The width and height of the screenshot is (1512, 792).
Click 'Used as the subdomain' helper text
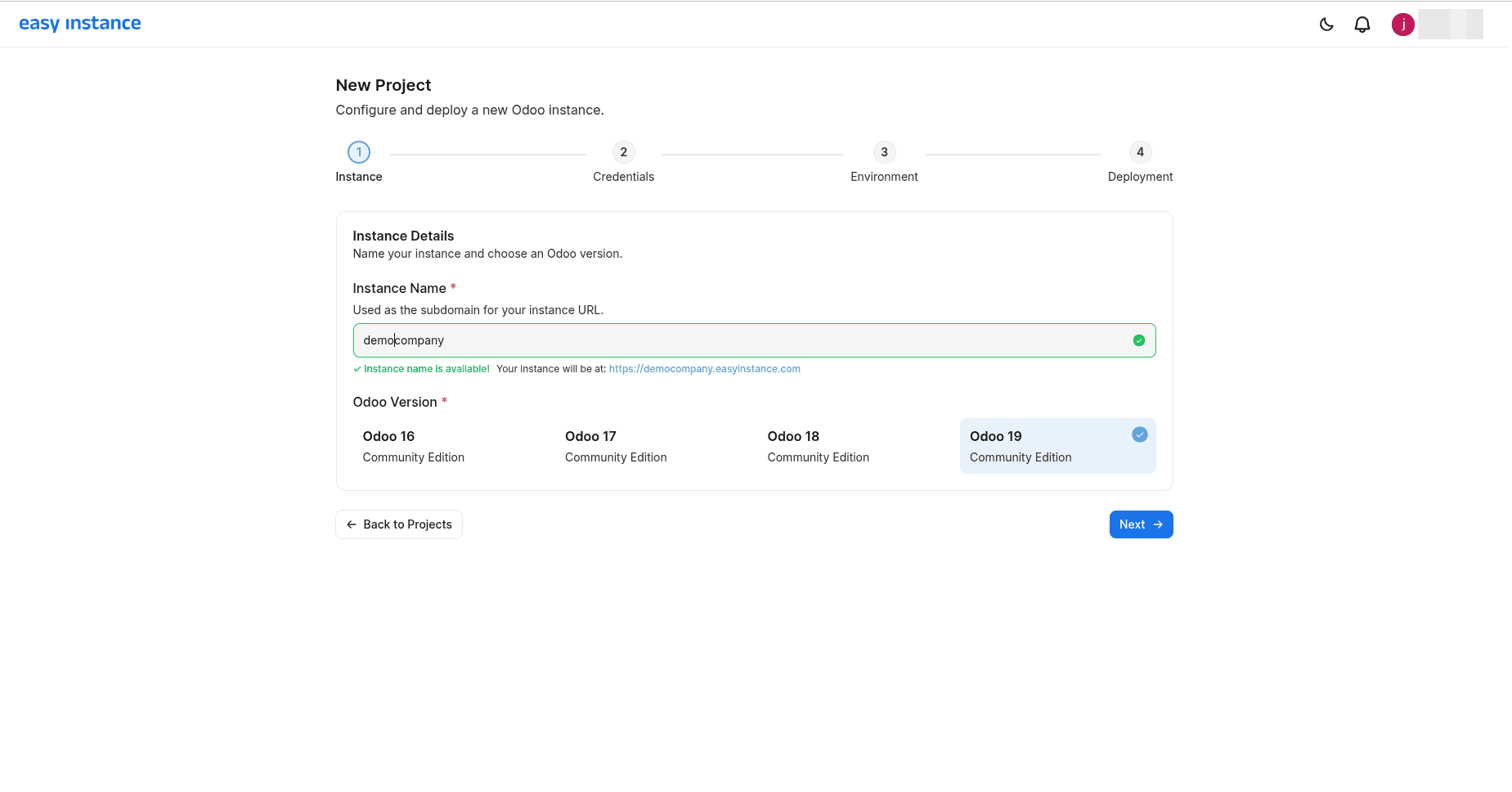[x=478, y=310]
